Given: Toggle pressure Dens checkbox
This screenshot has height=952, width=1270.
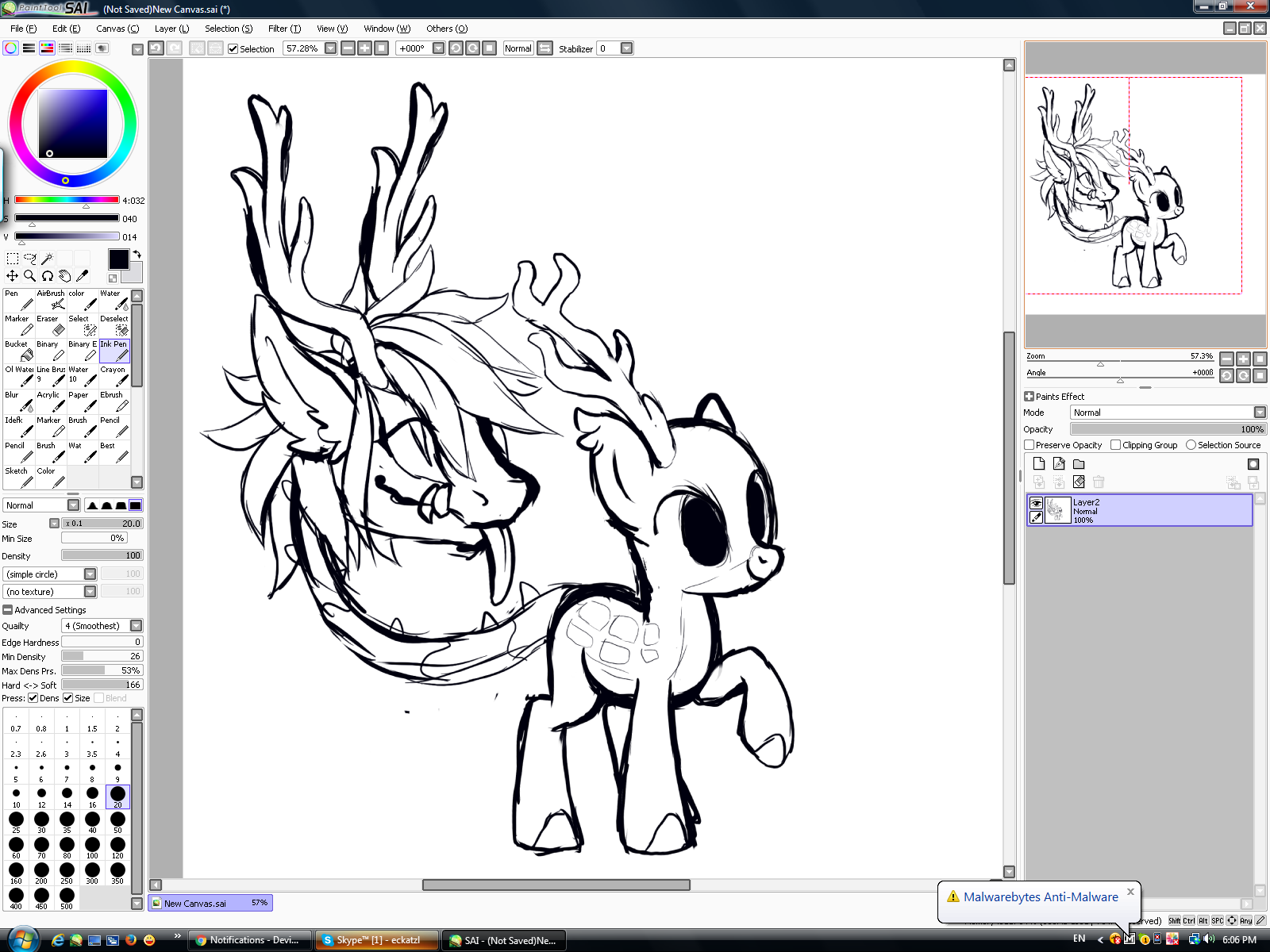Looking at the screenshot, I should pyautogui.click(x=33, y=698).
